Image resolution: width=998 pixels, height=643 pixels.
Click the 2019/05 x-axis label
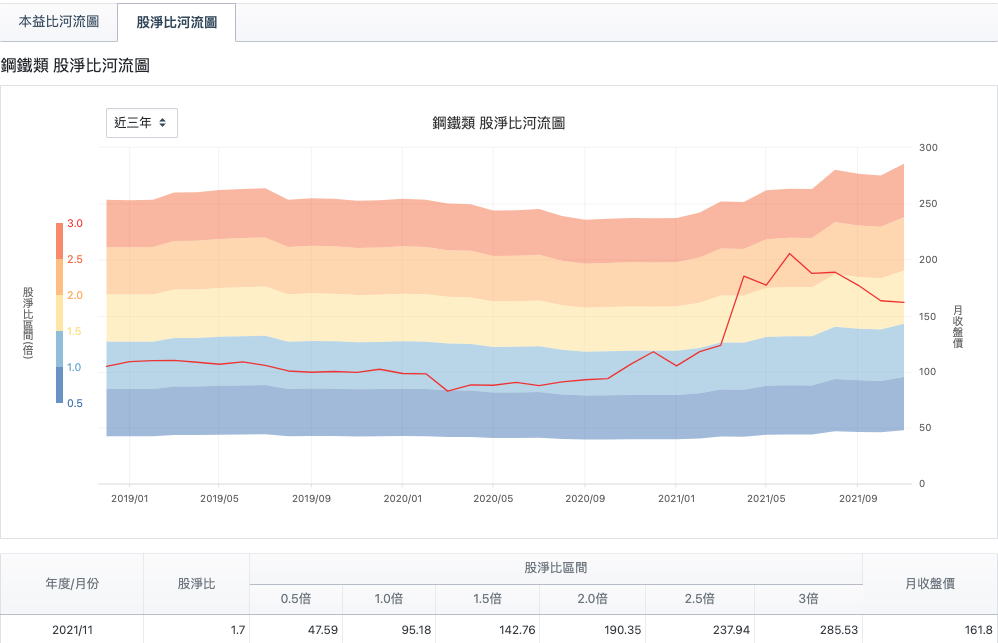(219, 498)
